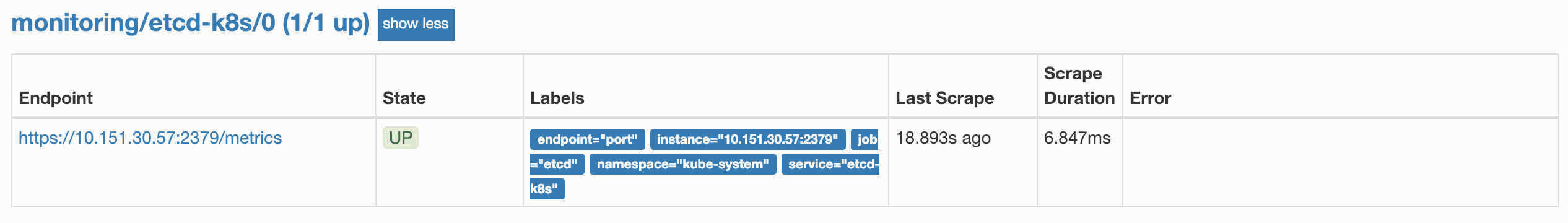This screenshot has height=223, width=1568.
Task: Click the State column header
Action: [404, 98]
